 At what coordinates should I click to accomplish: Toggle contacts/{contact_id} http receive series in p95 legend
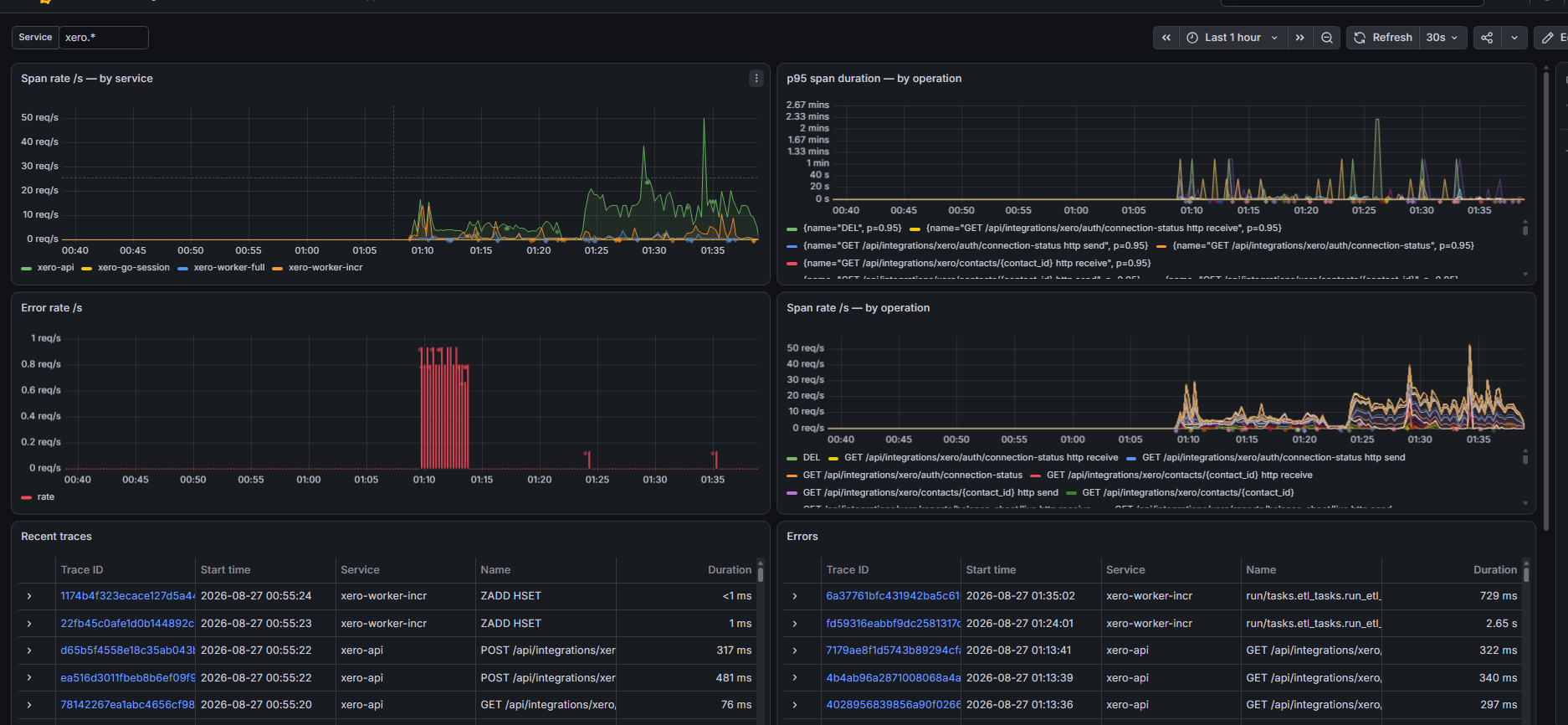(x=976, y=264)
